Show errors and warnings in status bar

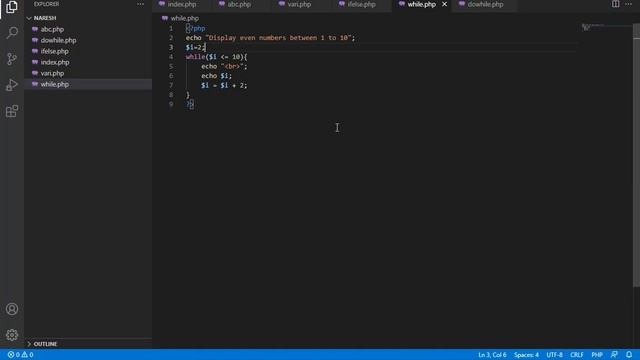tap(20, 355)
